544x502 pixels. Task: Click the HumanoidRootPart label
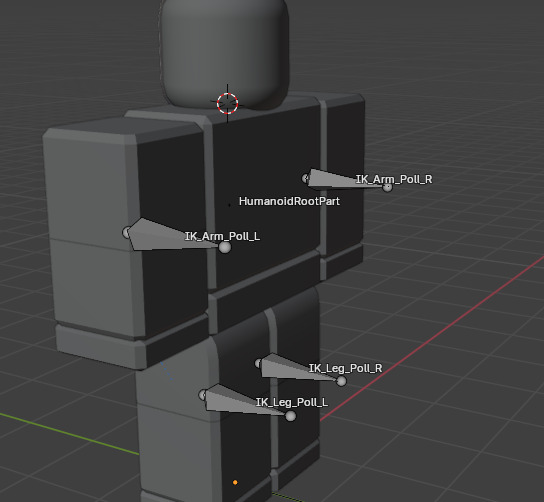tap(289, 201)
